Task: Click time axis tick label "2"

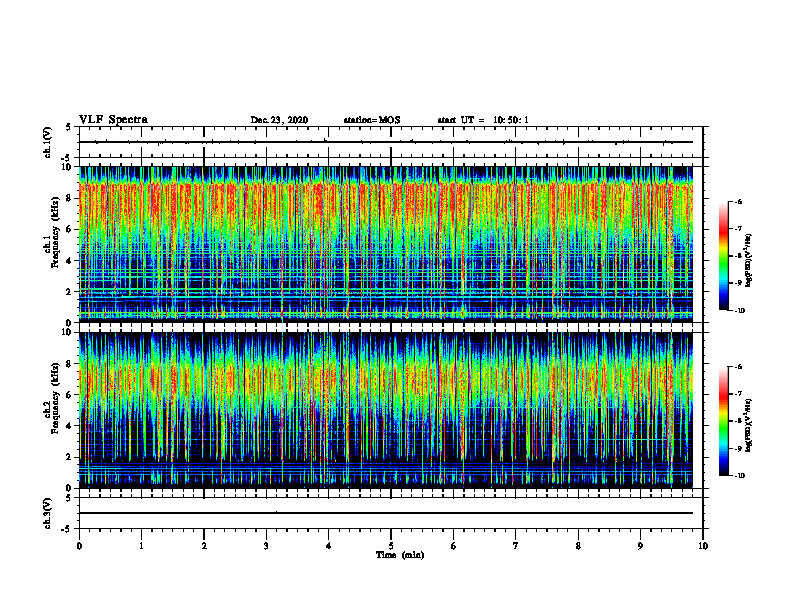Action: 204,546
